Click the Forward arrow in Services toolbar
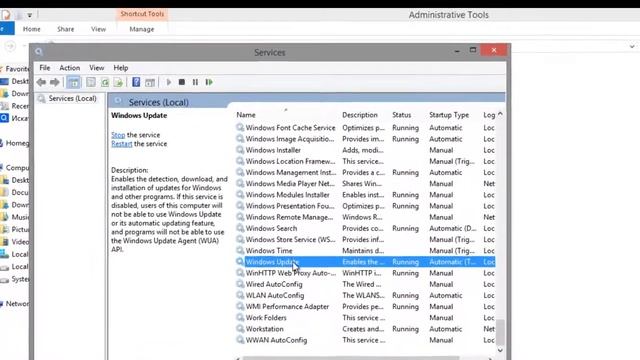The image size is (640, 360). click(x=55, y=82)
